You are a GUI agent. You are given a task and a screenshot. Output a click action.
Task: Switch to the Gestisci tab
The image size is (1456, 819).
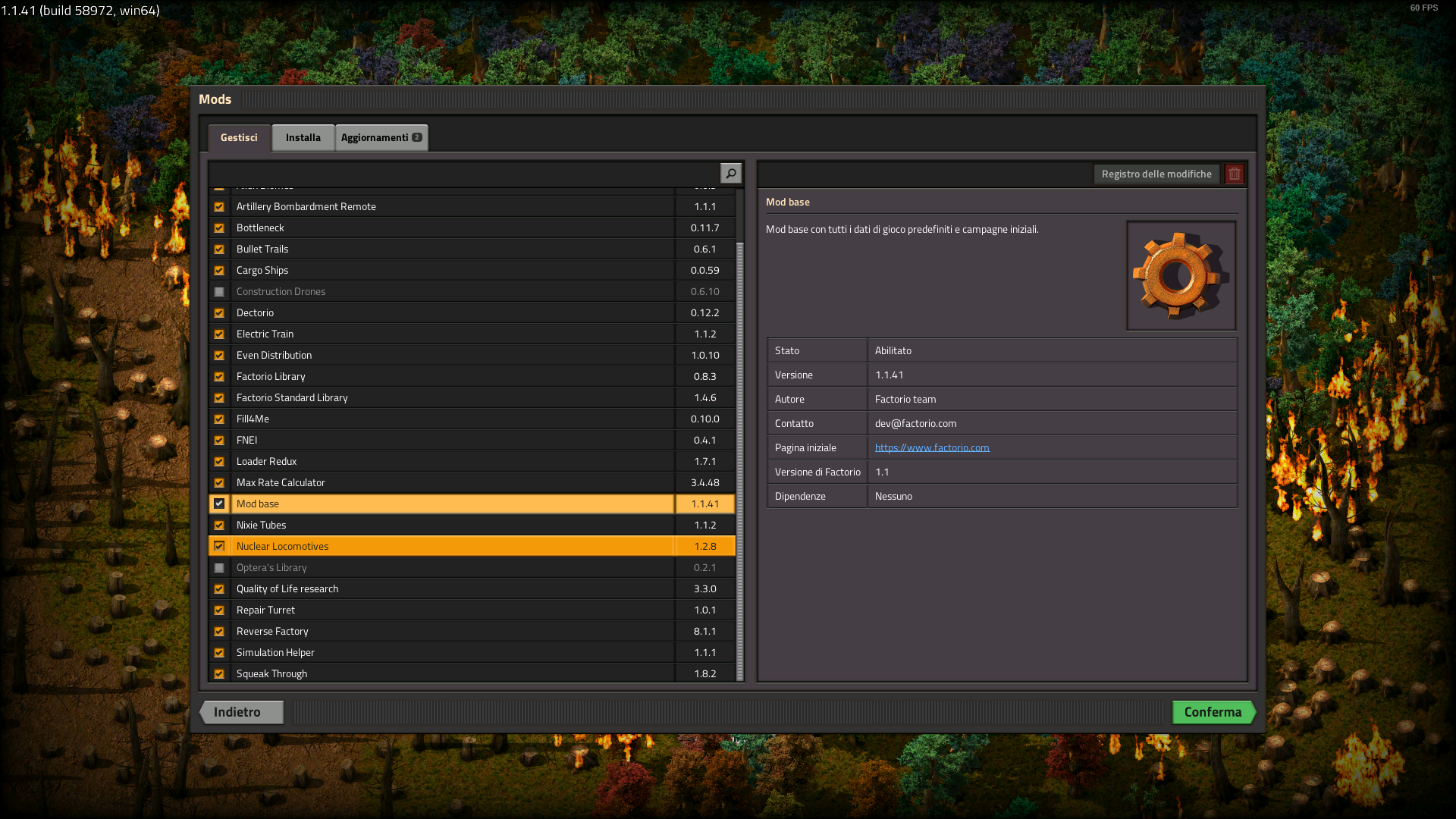(239, 137)
